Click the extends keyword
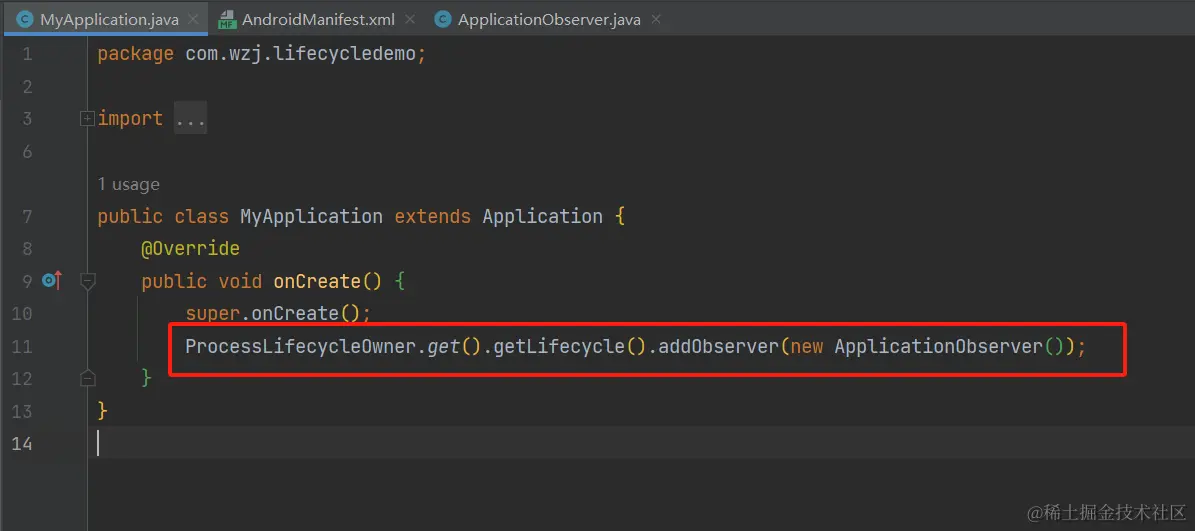Viewport: 1195px width, 531px height. point(432,216)
